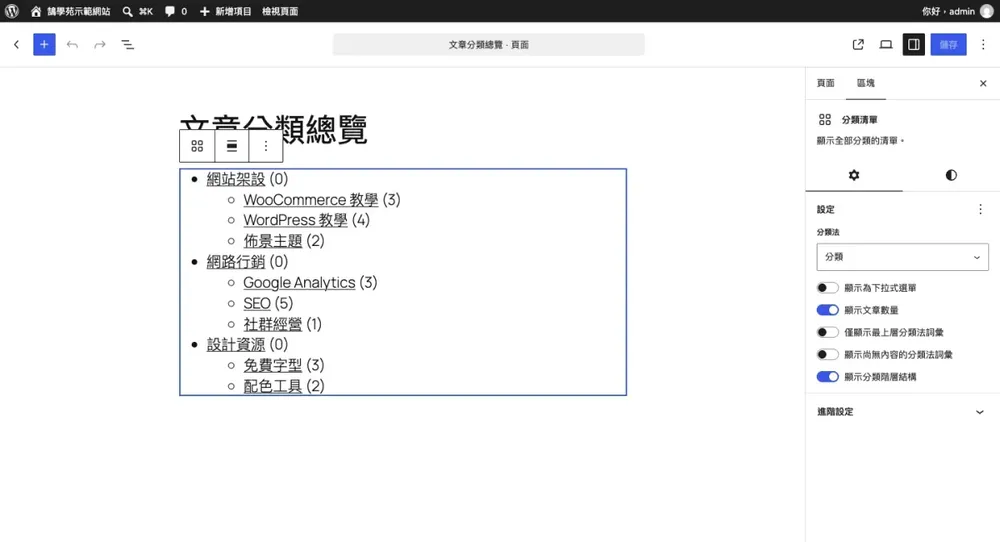Click the document title bar 文章分類總覽
This screenshot has height=542, width=1000.
[x=489, y=45]
